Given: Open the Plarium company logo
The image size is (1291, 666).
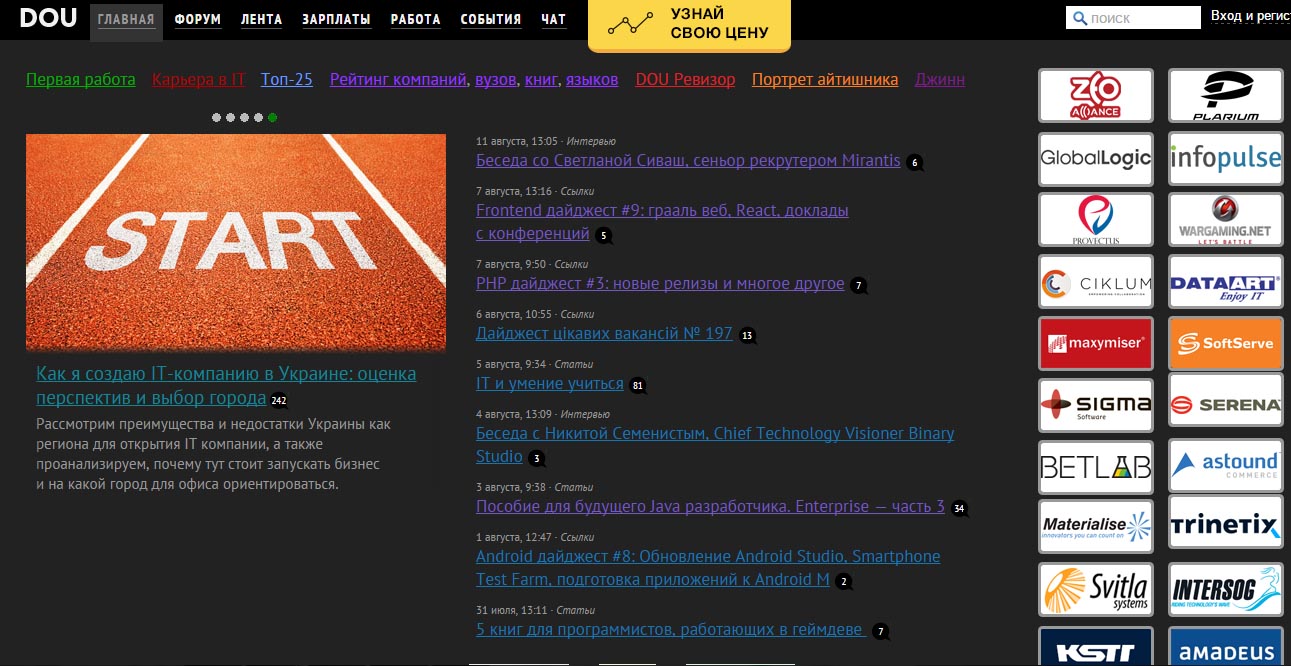Looking at the screenshot, I should 1226,96.
